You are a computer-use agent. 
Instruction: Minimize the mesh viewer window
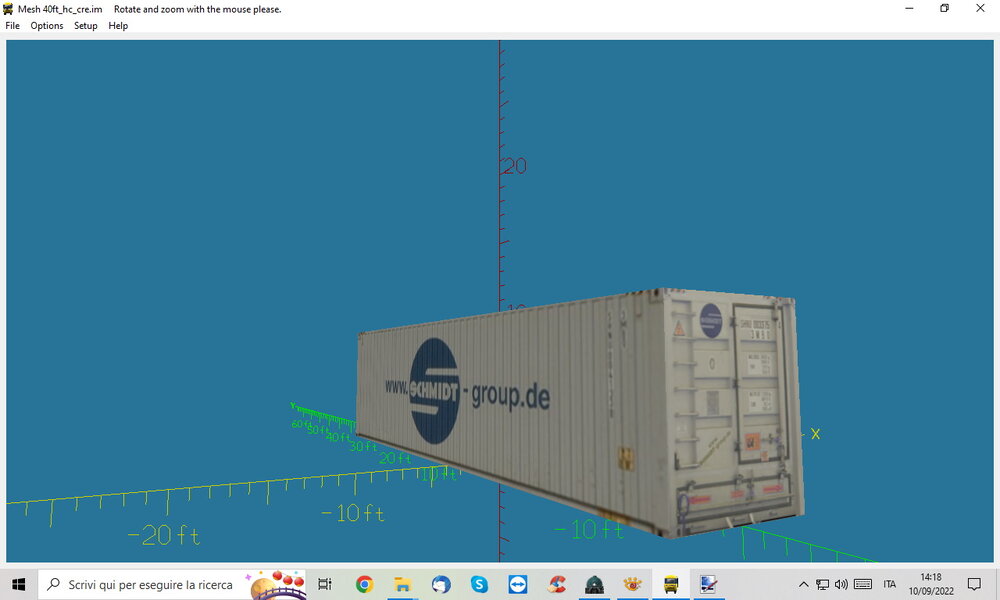(x=909, y=8)
